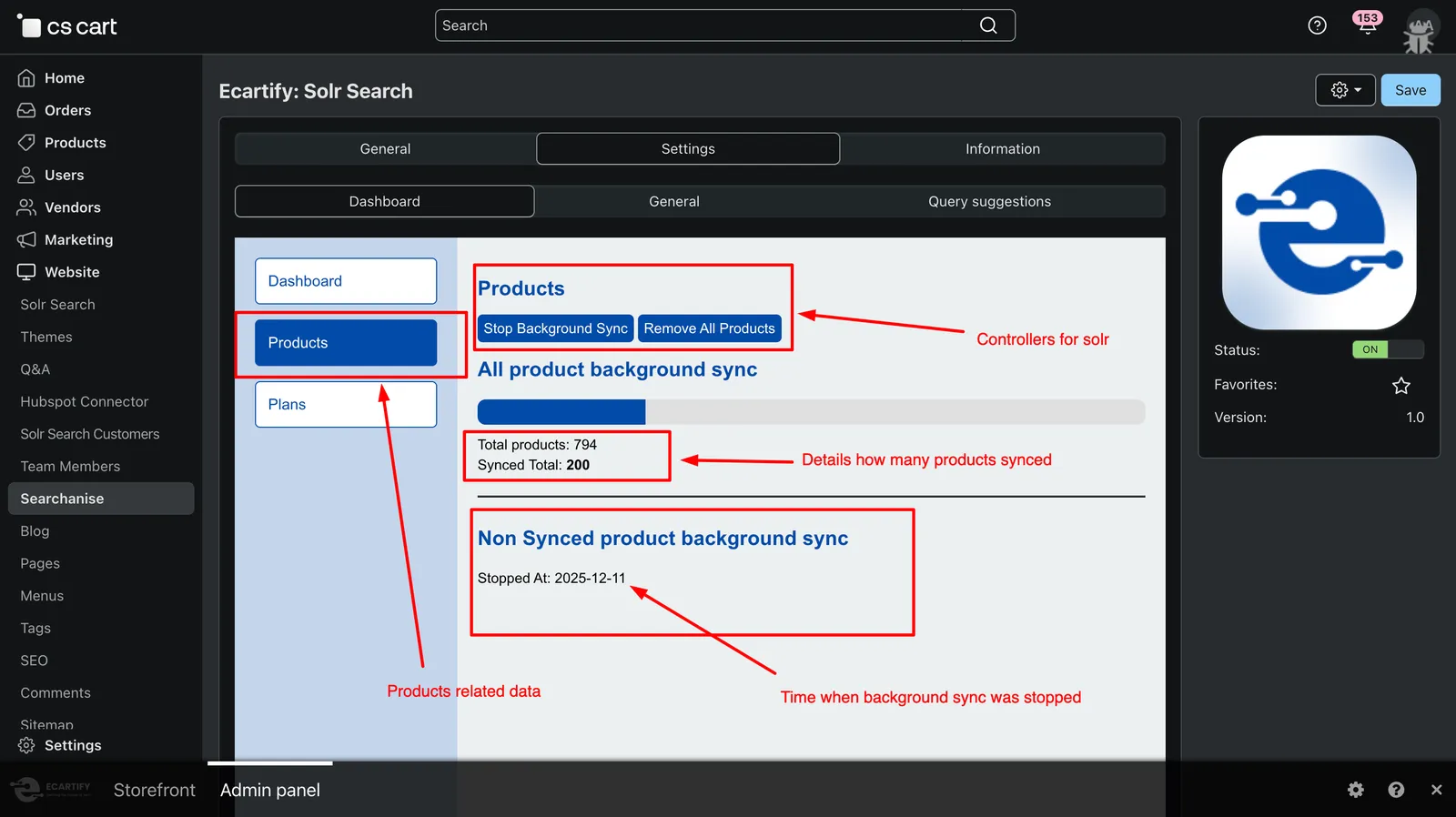Viewport: 1456px width, 817px height.
Task: Open Dashboard in the Solr side menu
Action: [346, 281]
